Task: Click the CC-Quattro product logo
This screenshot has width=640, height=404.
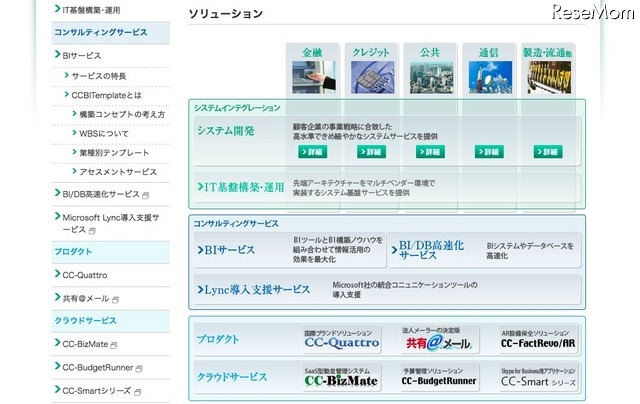Action: 342,339
